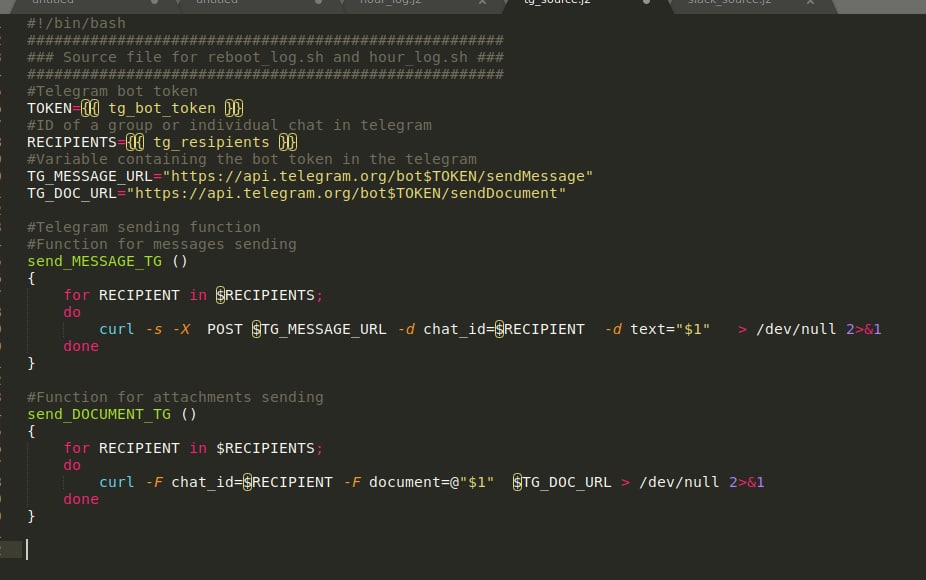Click the '#Telegram bot token' comment
The width and height of the screenshot is (926, 580).
(112, 92)
